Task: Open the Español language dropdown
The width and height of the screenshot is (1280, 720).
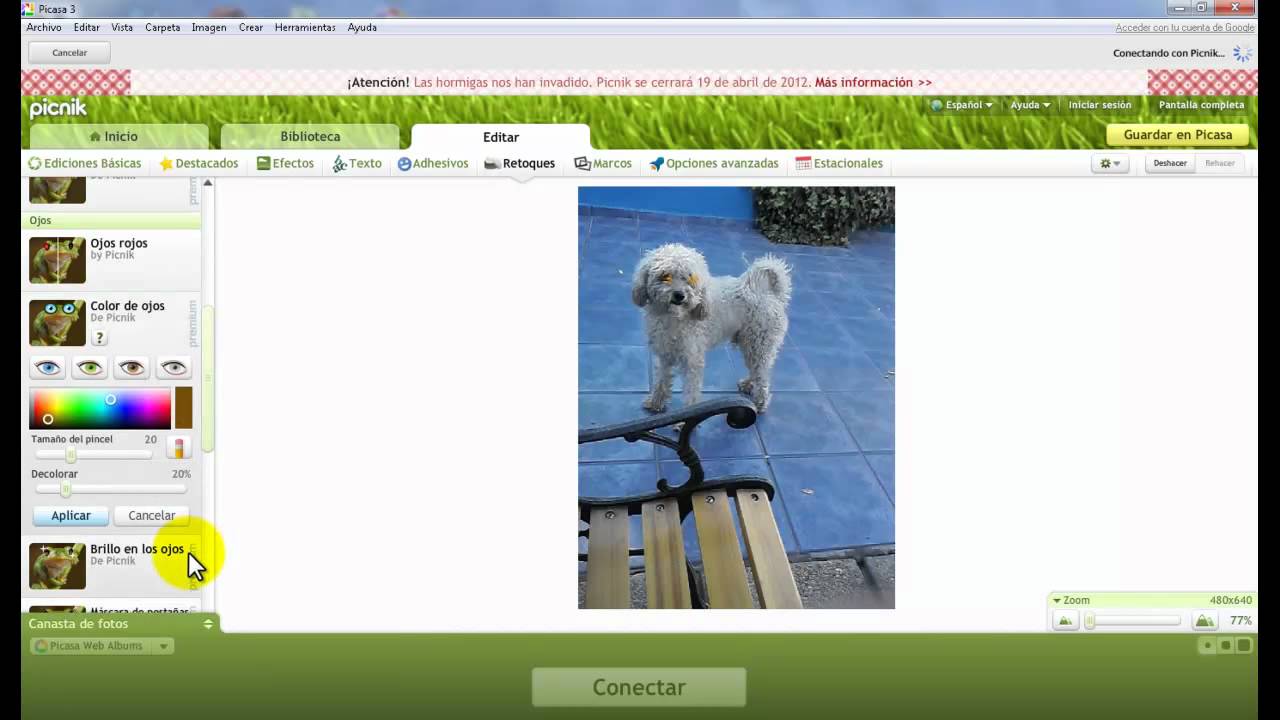Action: [962, 105]
